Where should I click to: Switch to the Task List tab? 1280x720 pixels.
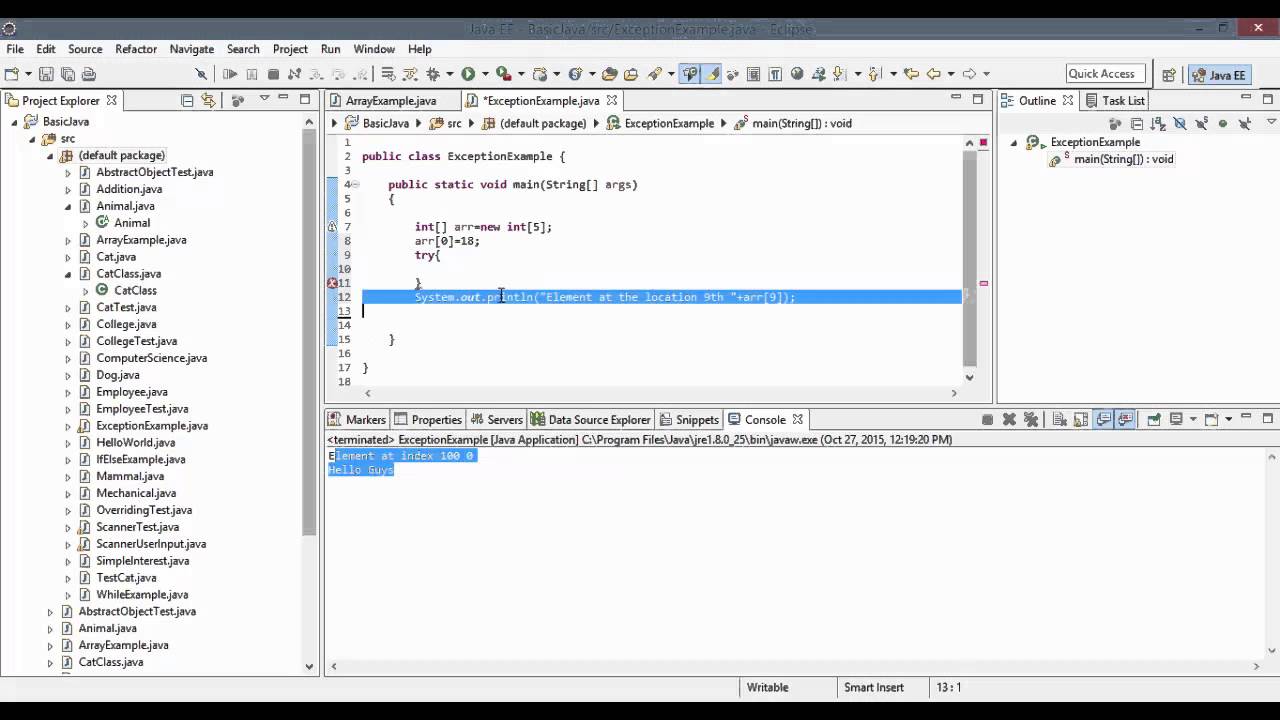point(1115,101)
